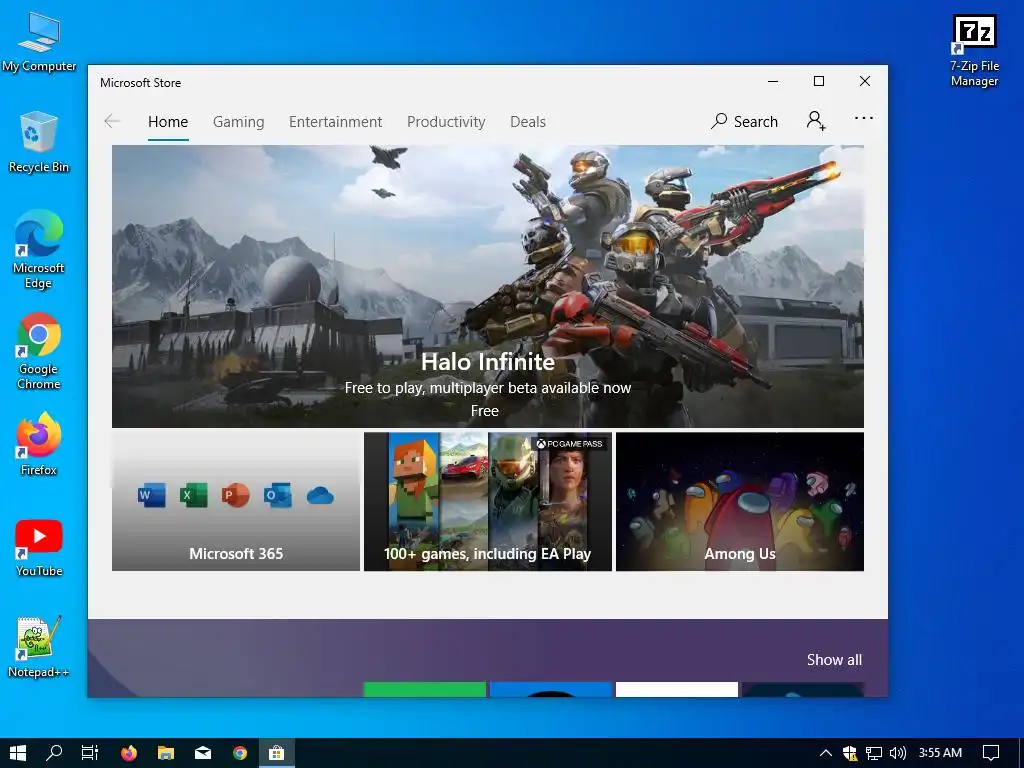Open the Search icon in Microsoft Store
Image resolution: width=1024 pixels, height=768 pixels.
(x=744, y=121)
